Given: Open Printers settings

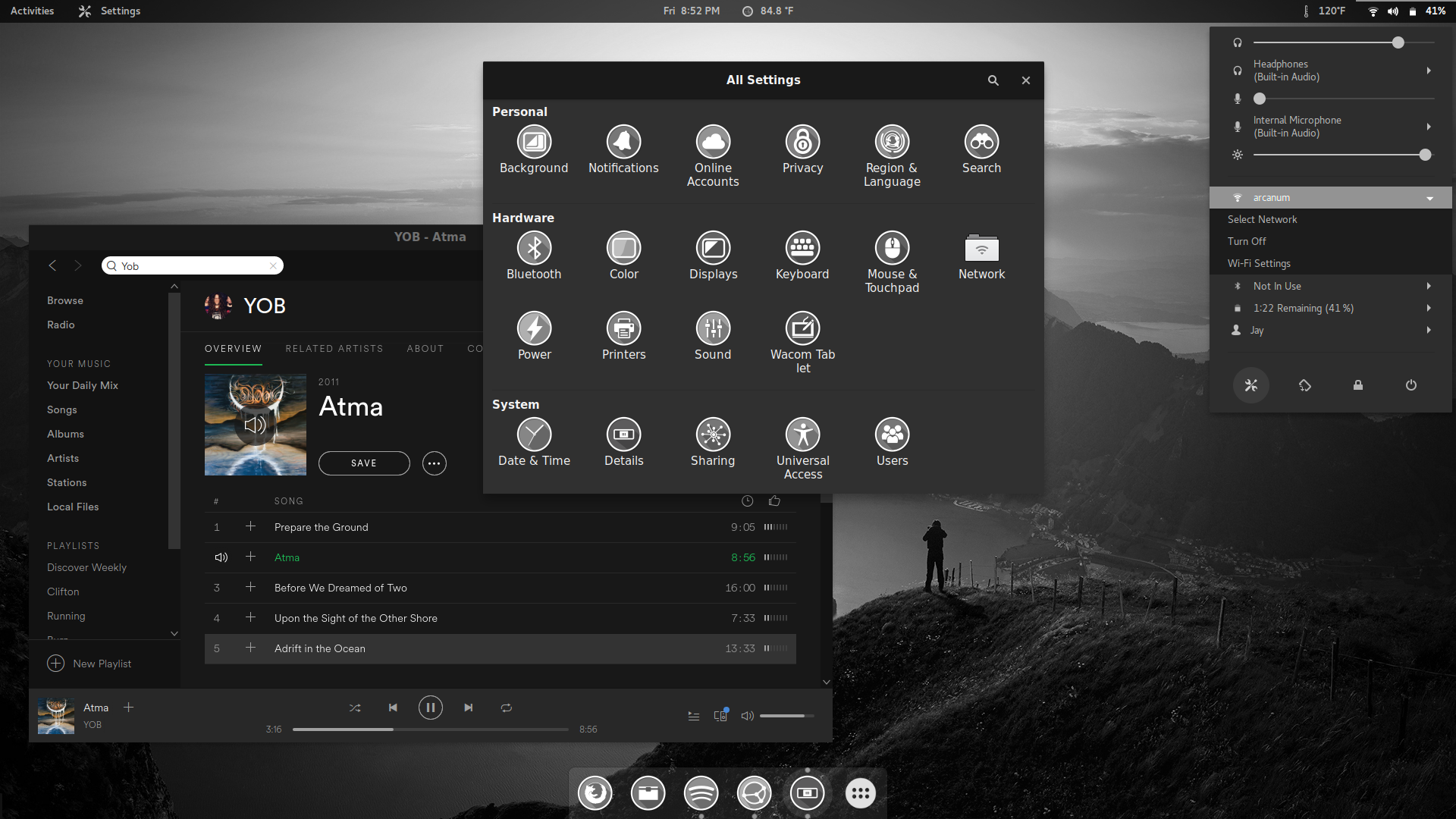Looking at the screenshot, I should 623,336.
